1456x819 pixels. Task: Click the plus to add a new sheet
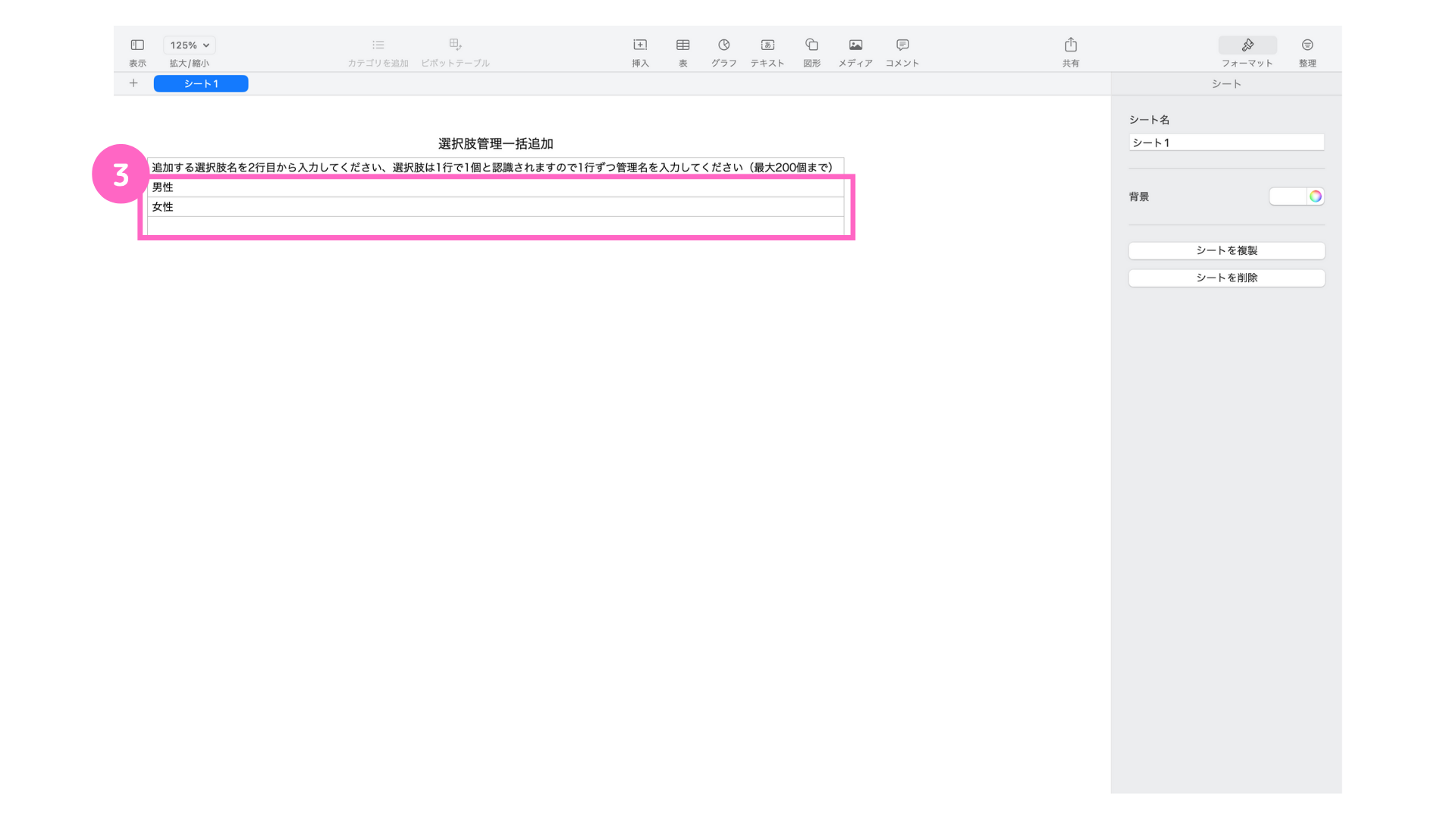[133, 83]
